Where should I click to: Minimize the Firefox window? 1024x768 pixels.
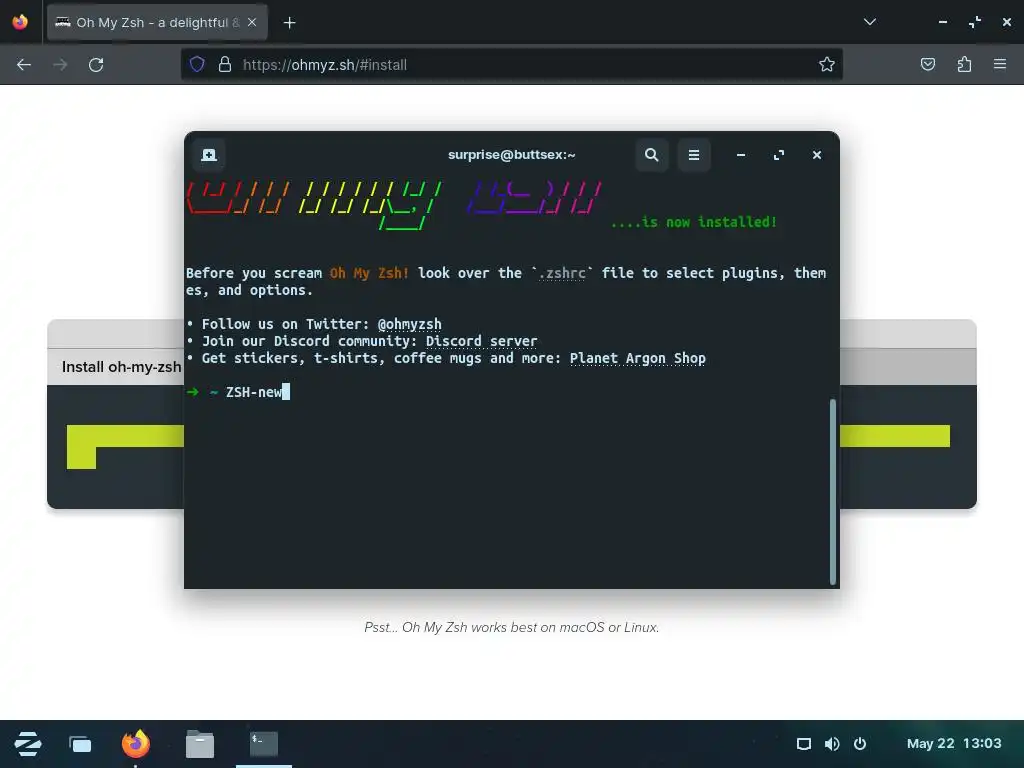pos(942,22)
